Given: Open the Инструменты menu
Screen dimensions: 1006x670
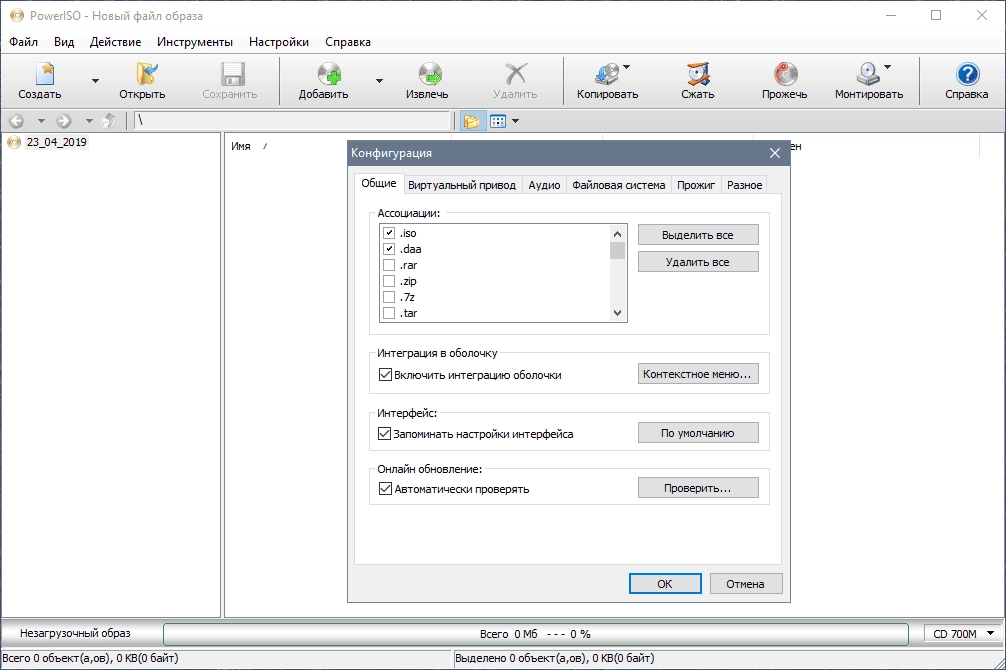Looking at the screenshot, I should [x=195, y=42].
